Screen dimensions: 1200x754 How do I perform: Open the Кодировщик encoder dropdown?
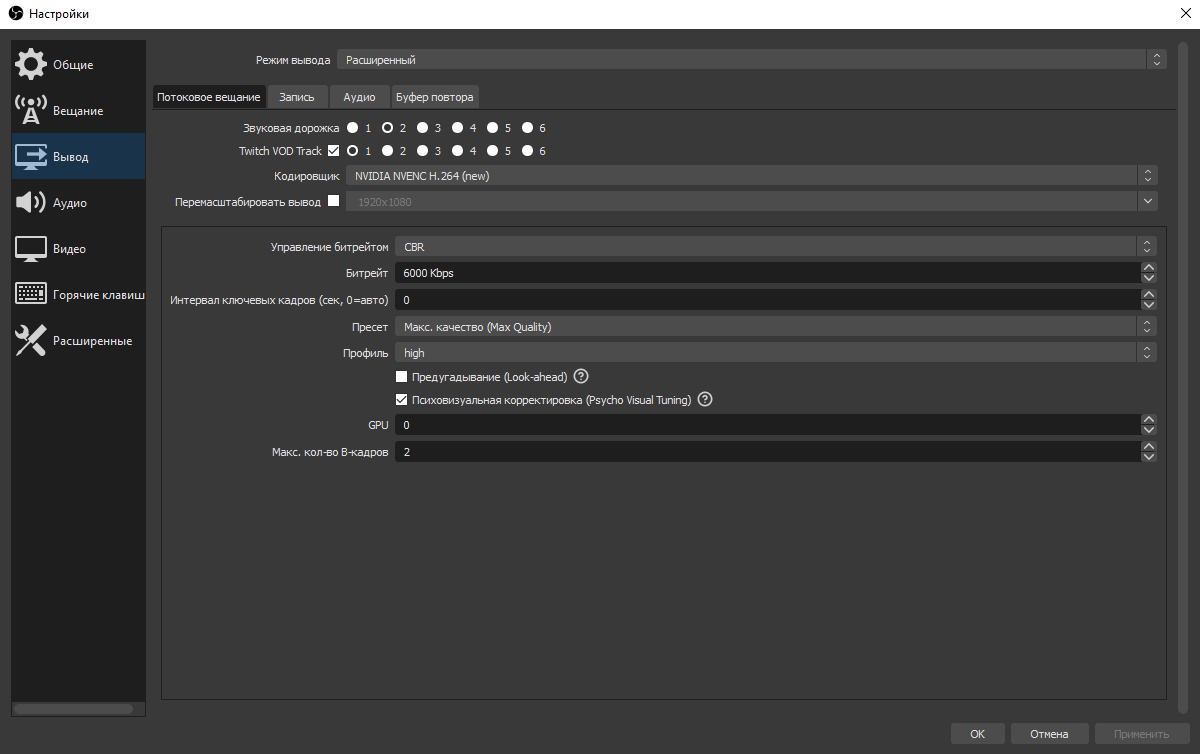(x=751, y=176)
